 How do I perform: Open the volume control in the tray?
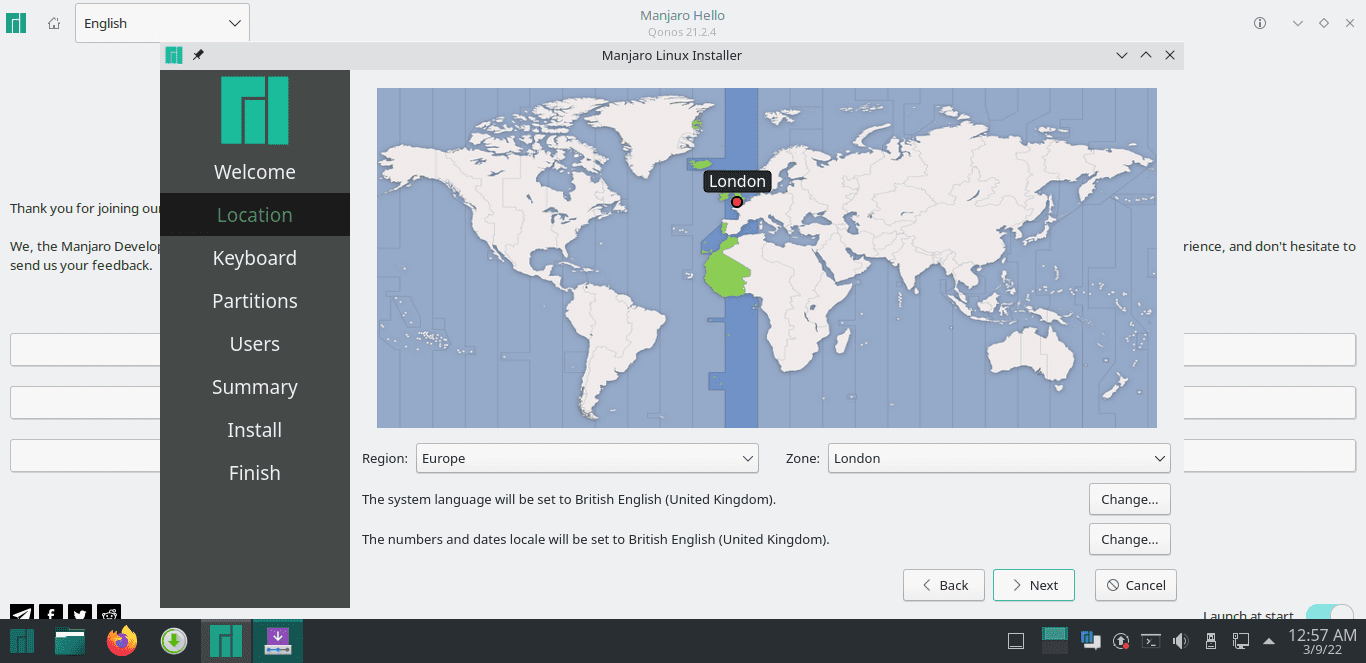(x=1181, y=641)
